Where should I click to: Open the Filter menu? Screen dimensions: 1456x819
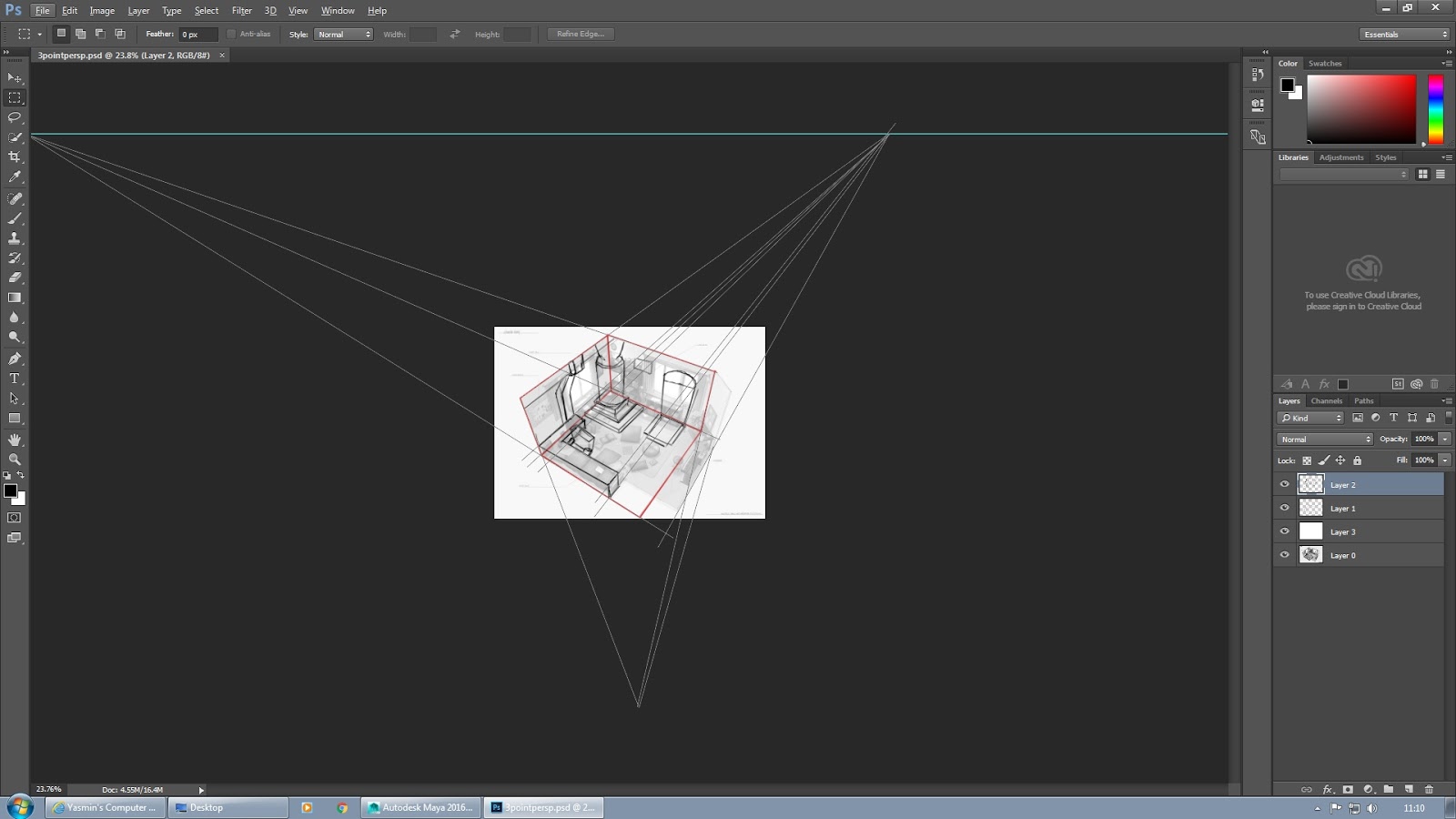coord(241,10)
